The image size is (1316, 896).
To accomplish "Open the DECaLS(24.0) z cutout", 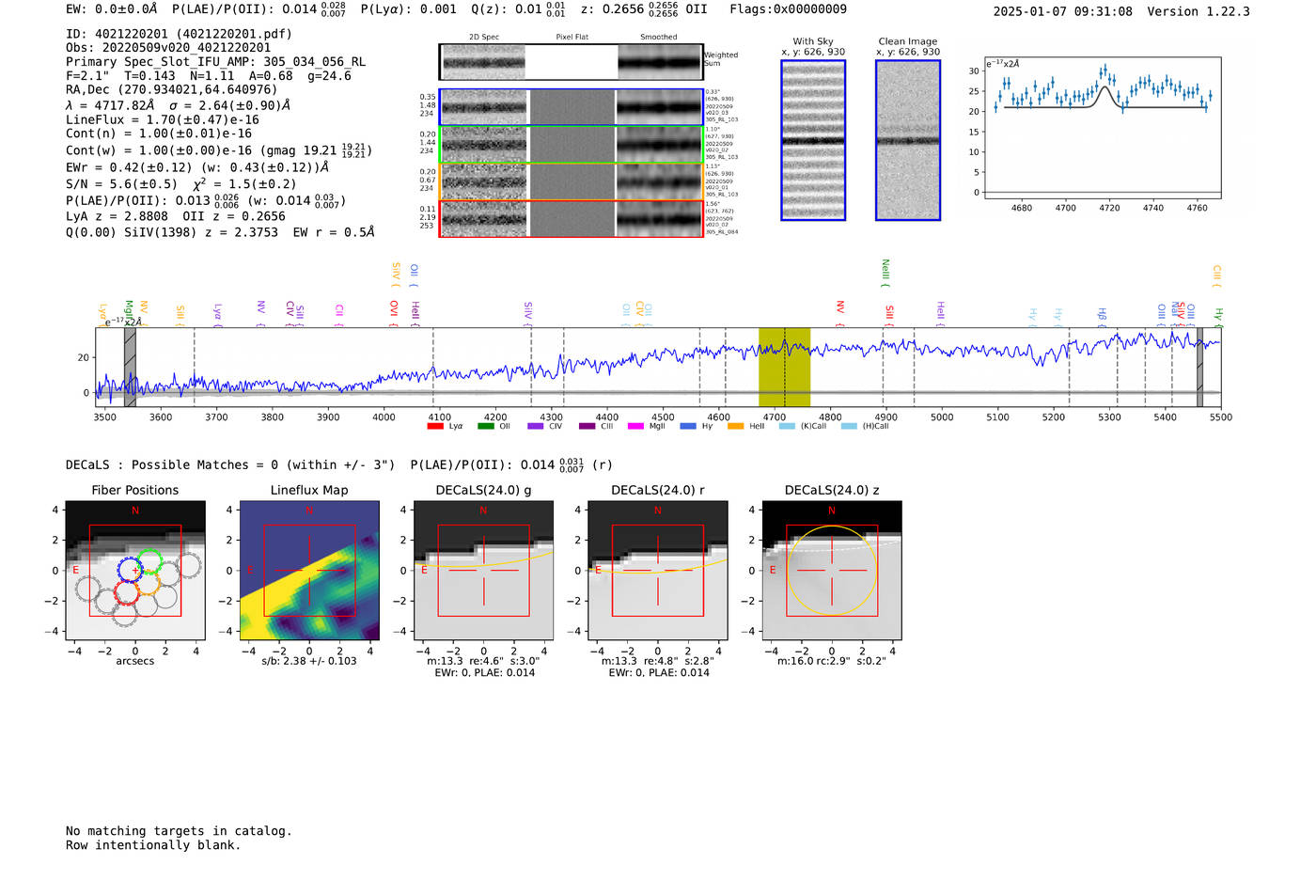I will click(x=832, y=571).
